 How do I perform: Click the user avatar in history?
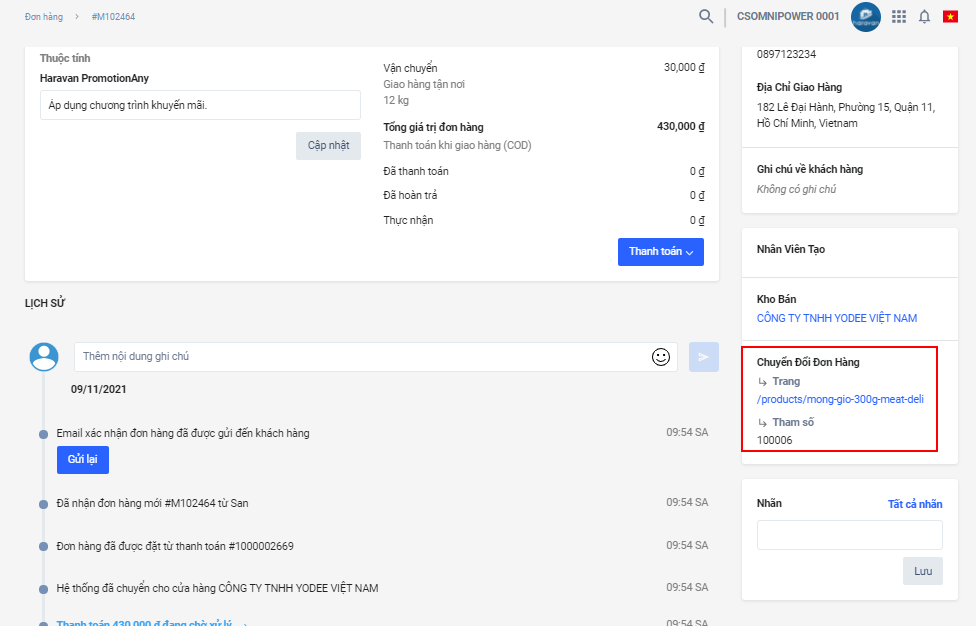(43, 357)
